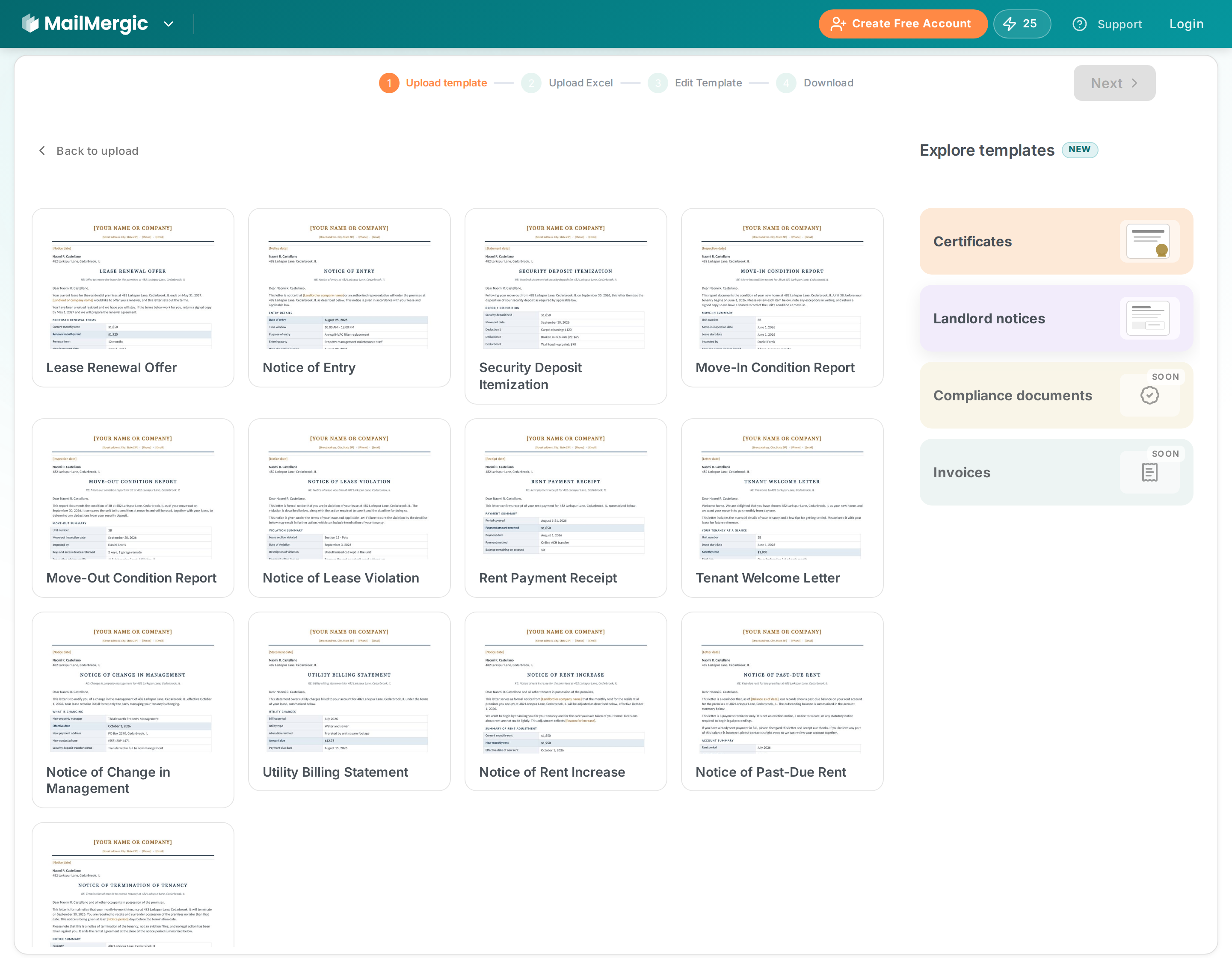
Task: Open Notice of Rent Increase template
Action: click(566, 701)
